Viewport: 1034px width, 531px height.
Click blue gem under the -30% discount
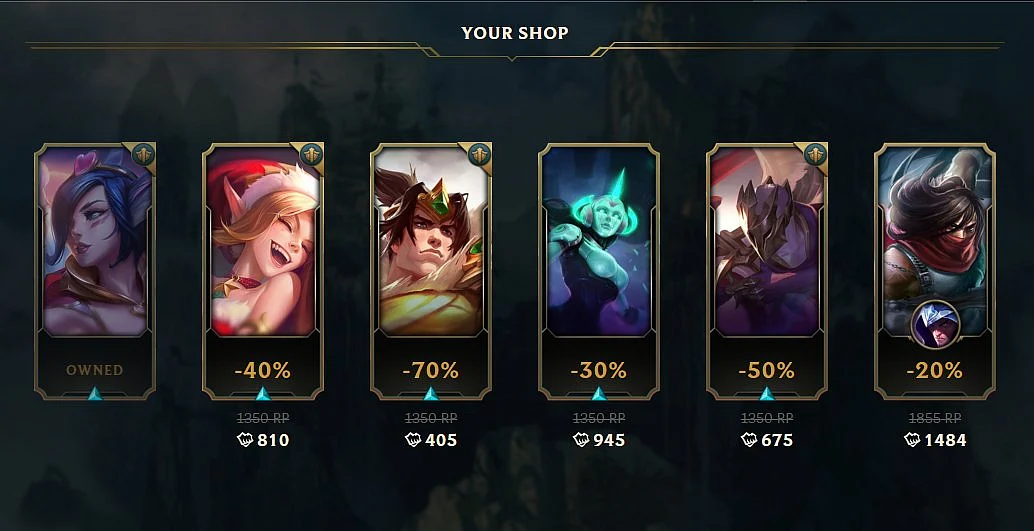tap(599, 394)
